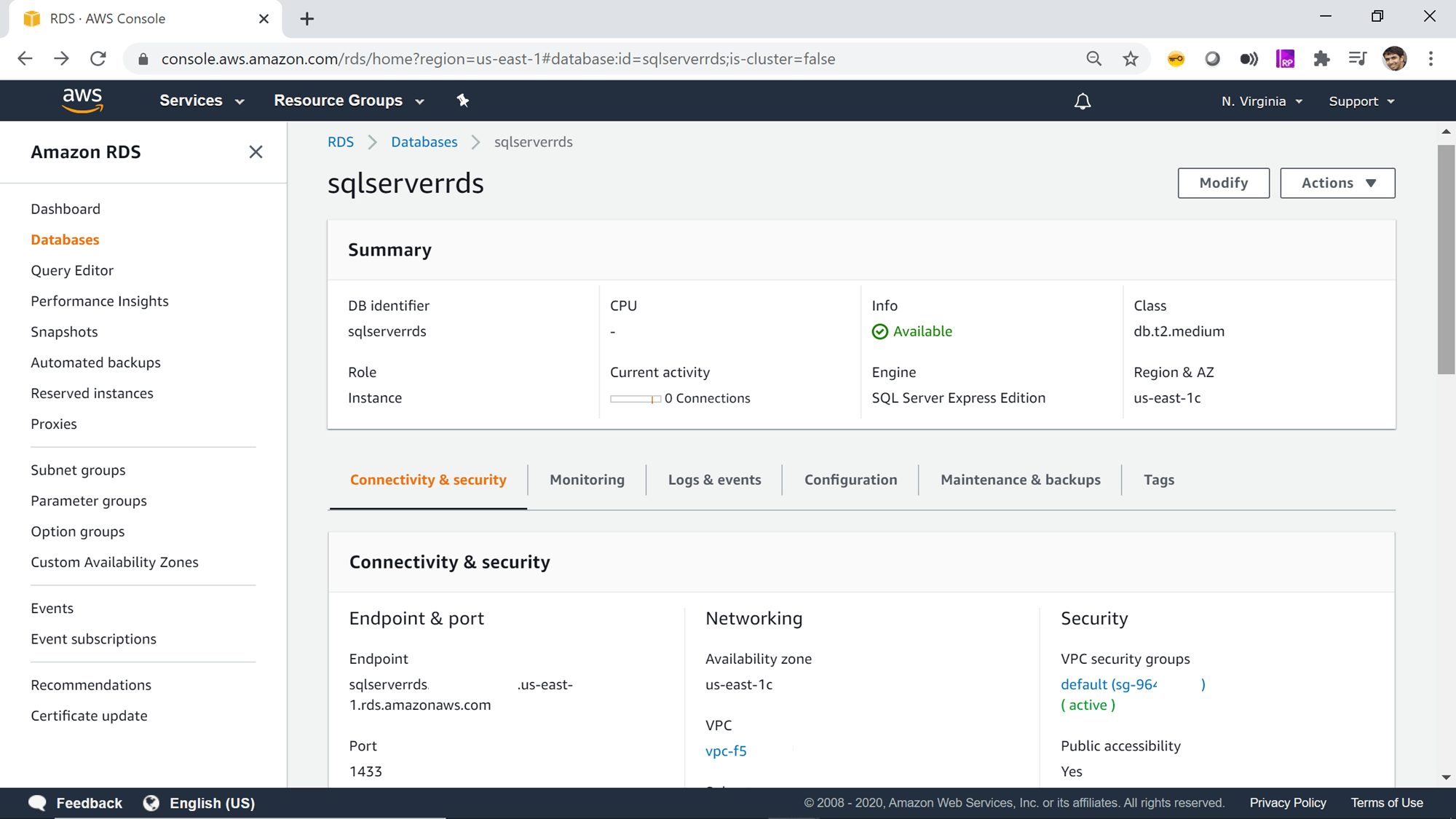This screenshot has height=819, width=1456.
Task: Click the Modify button
Action: coord(1223,183)
